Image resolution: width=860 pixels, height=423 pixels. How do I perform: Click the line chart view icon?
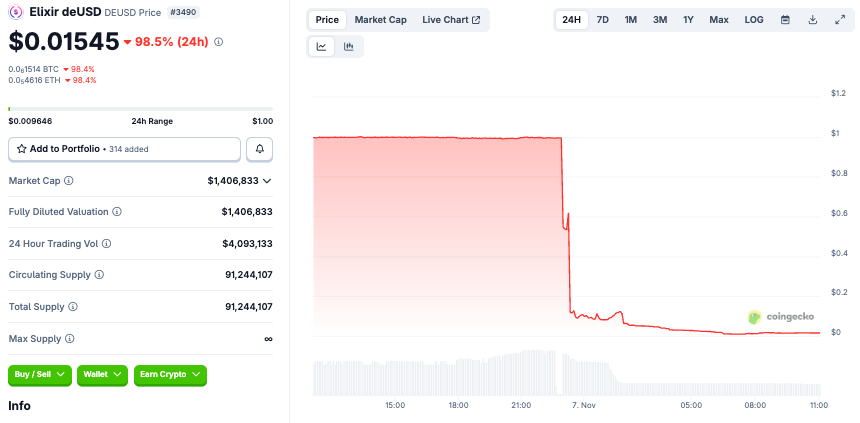click(322, 46)
